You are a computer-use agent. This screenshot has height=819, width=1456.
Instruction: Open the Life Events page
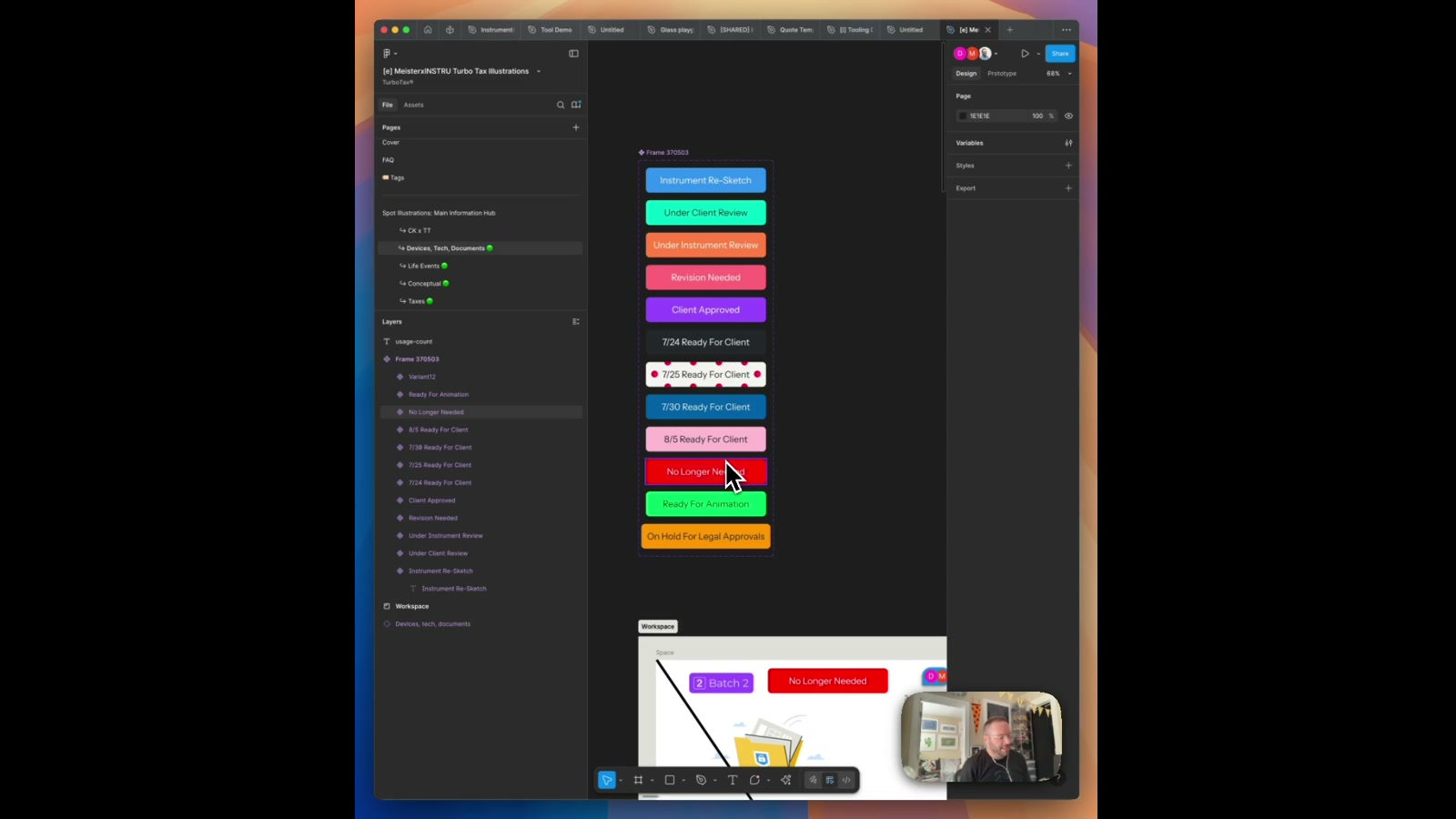423,266
